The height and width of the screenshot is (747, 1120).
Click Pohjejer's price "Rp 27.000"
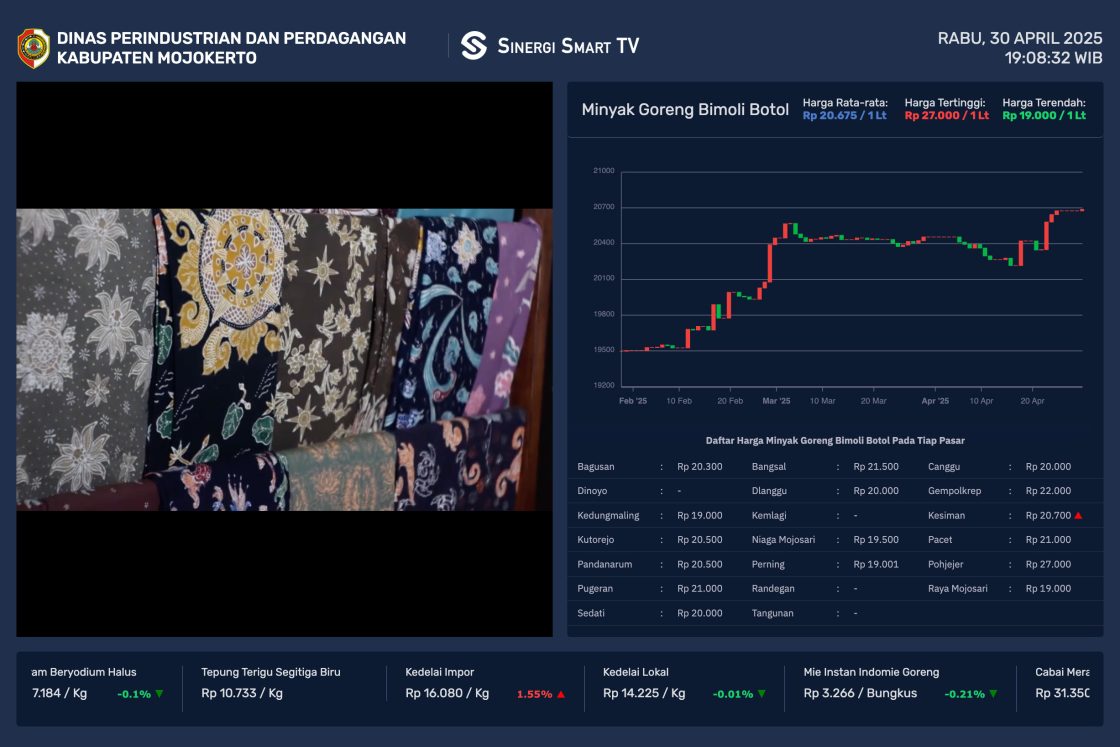(x=1049, y=564)
